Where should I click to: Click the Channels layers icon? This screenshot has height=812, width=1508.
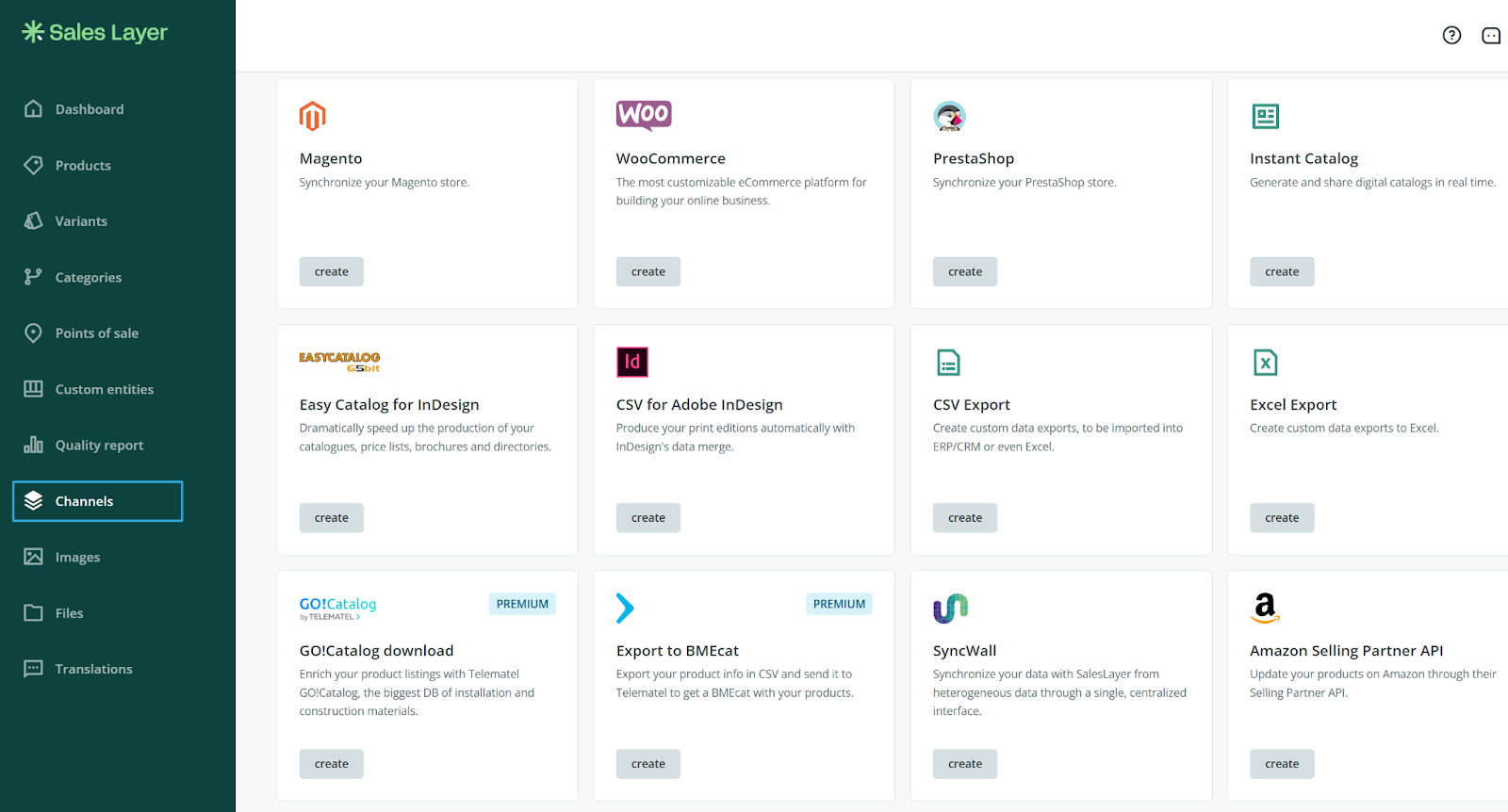(x=33, y=501)
